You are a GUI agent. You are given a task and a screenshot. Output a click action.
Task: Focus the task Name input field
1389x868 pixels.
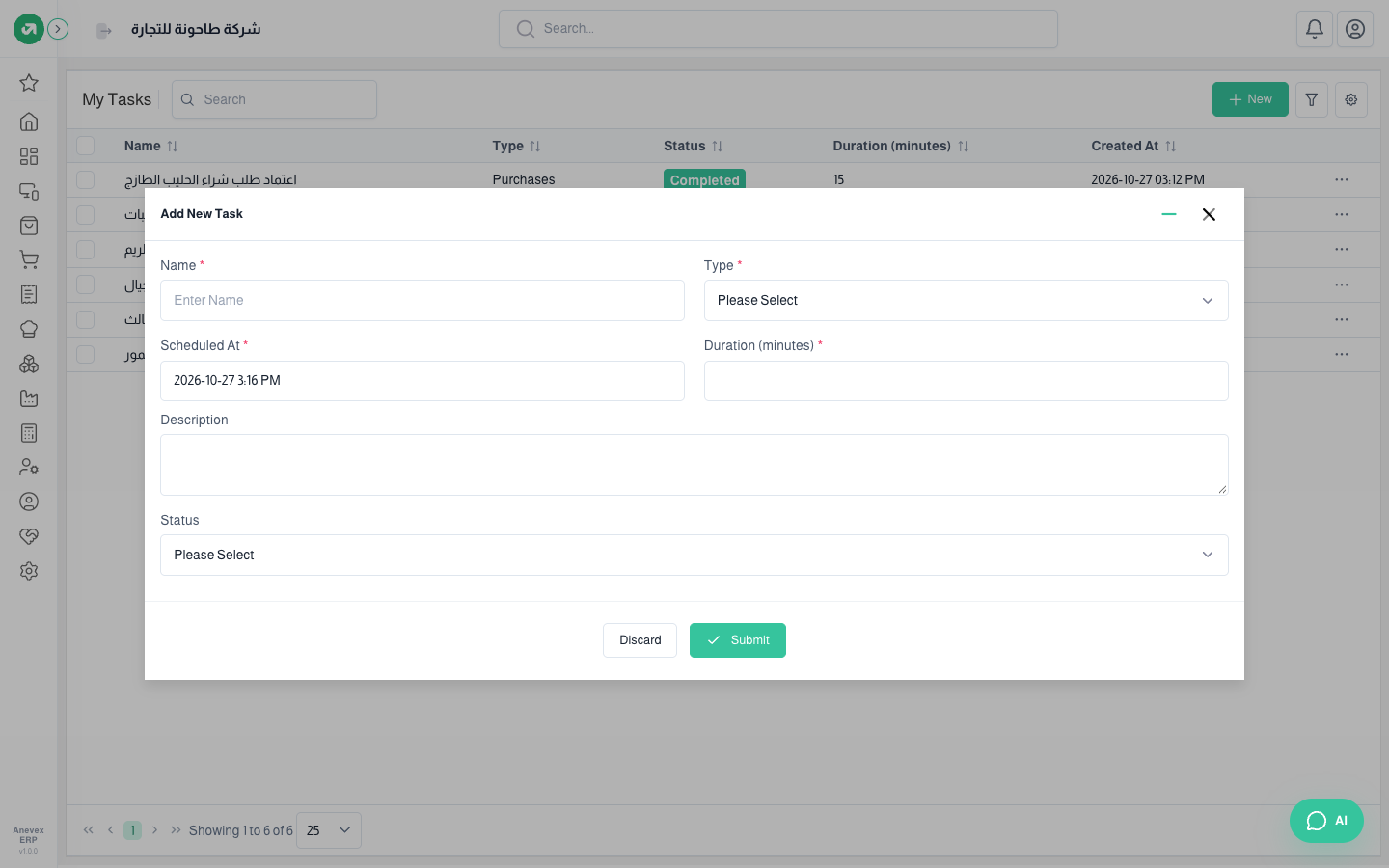point(422,300)
